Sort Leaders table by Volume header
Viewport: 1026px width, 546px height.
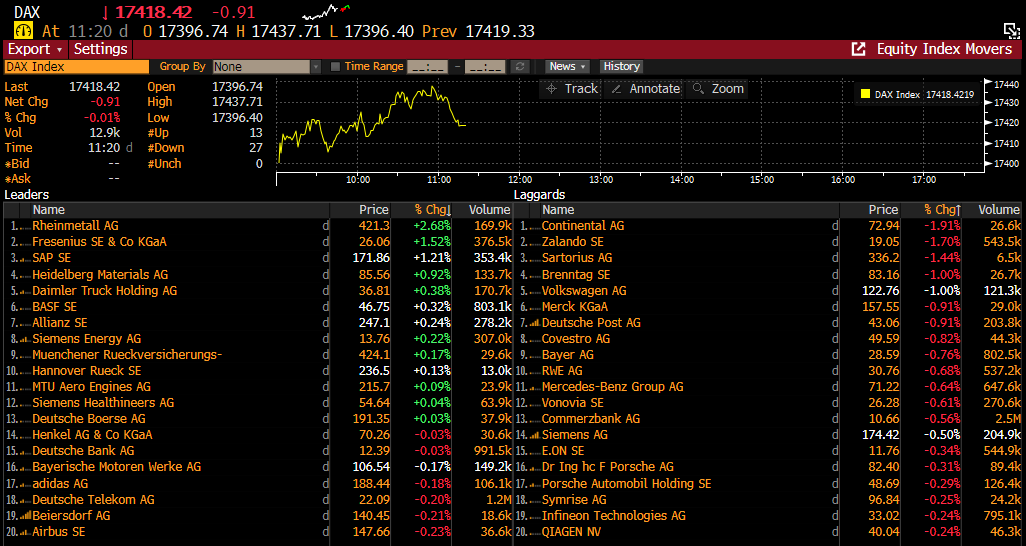coord(489,210)
